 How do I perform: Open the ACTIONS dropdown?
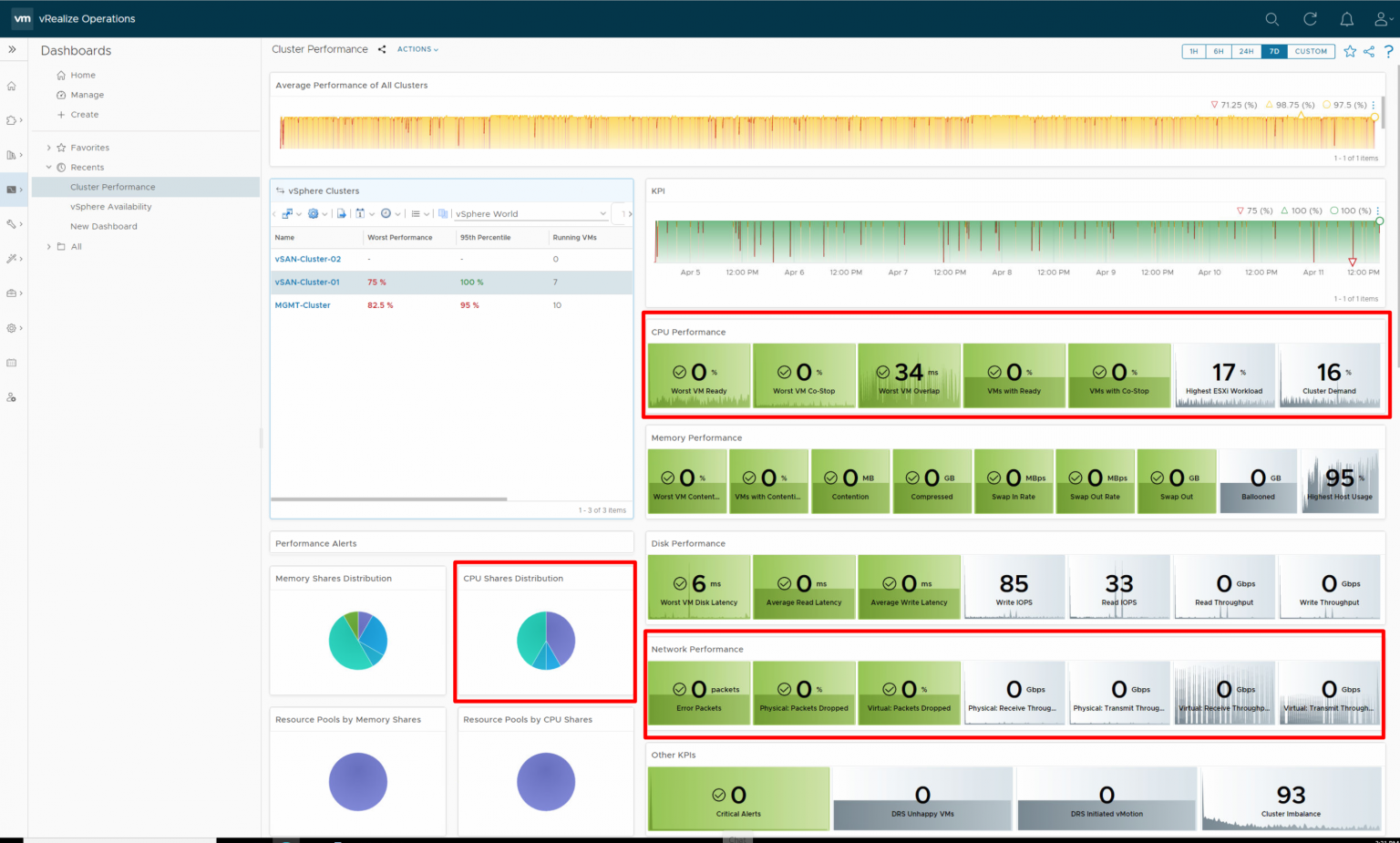[417, 49]
